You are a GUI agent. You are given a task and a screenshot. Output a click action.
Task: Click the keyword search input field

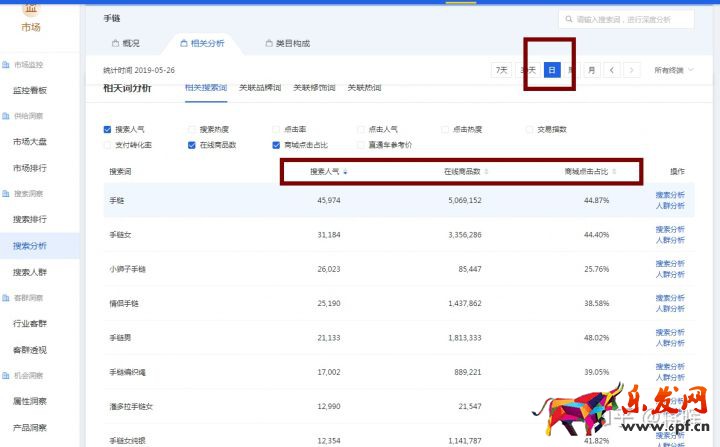pyautogui.click(x=632, y=19)
